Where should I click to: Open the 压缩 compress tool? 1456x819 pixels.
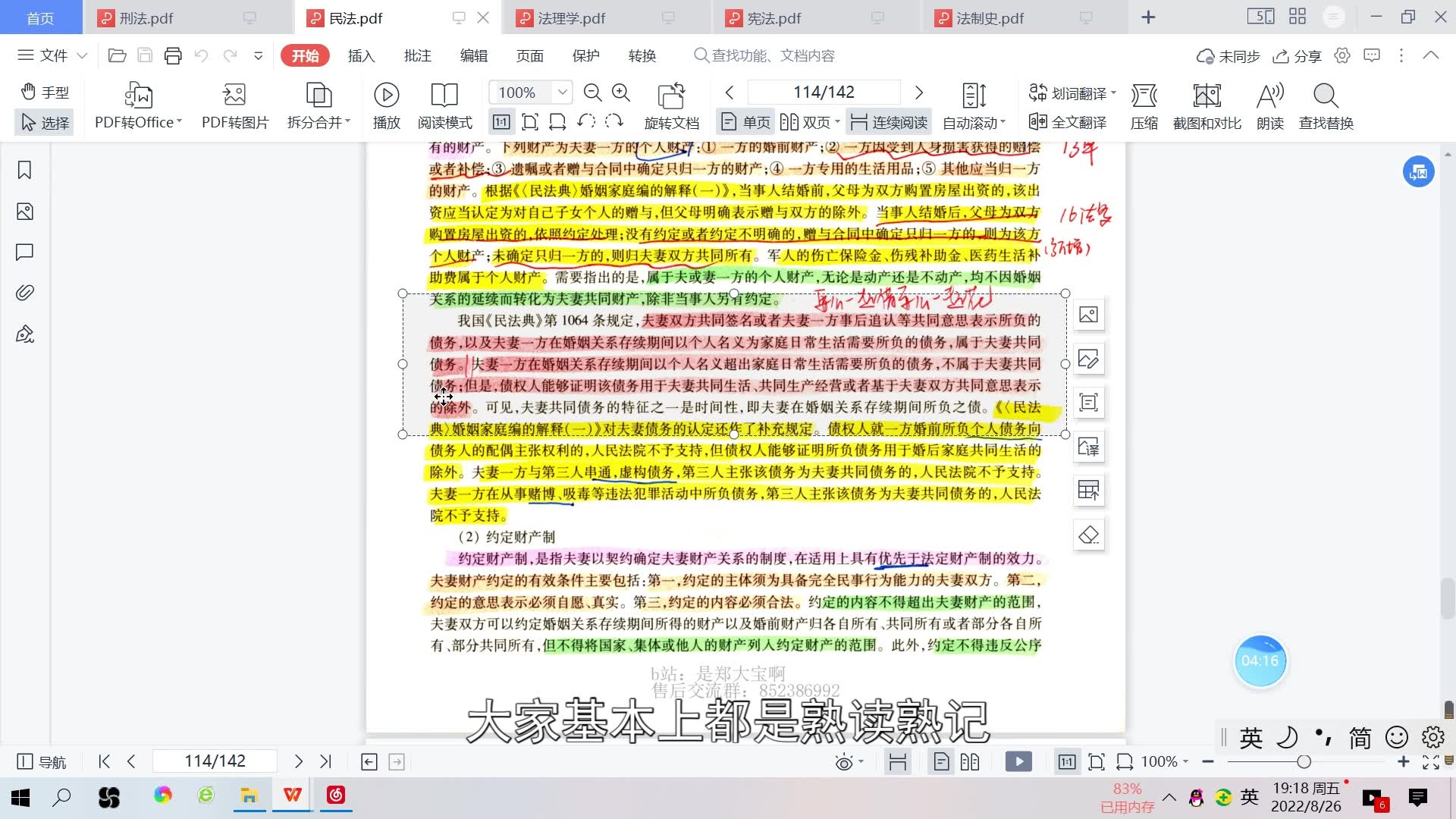[1144, 106]
